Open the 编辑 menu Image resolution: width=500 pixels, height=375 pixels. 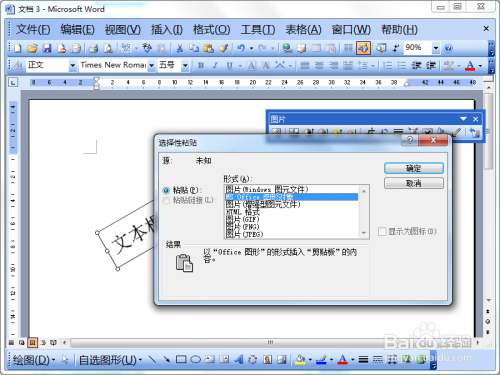click(77, 30)
